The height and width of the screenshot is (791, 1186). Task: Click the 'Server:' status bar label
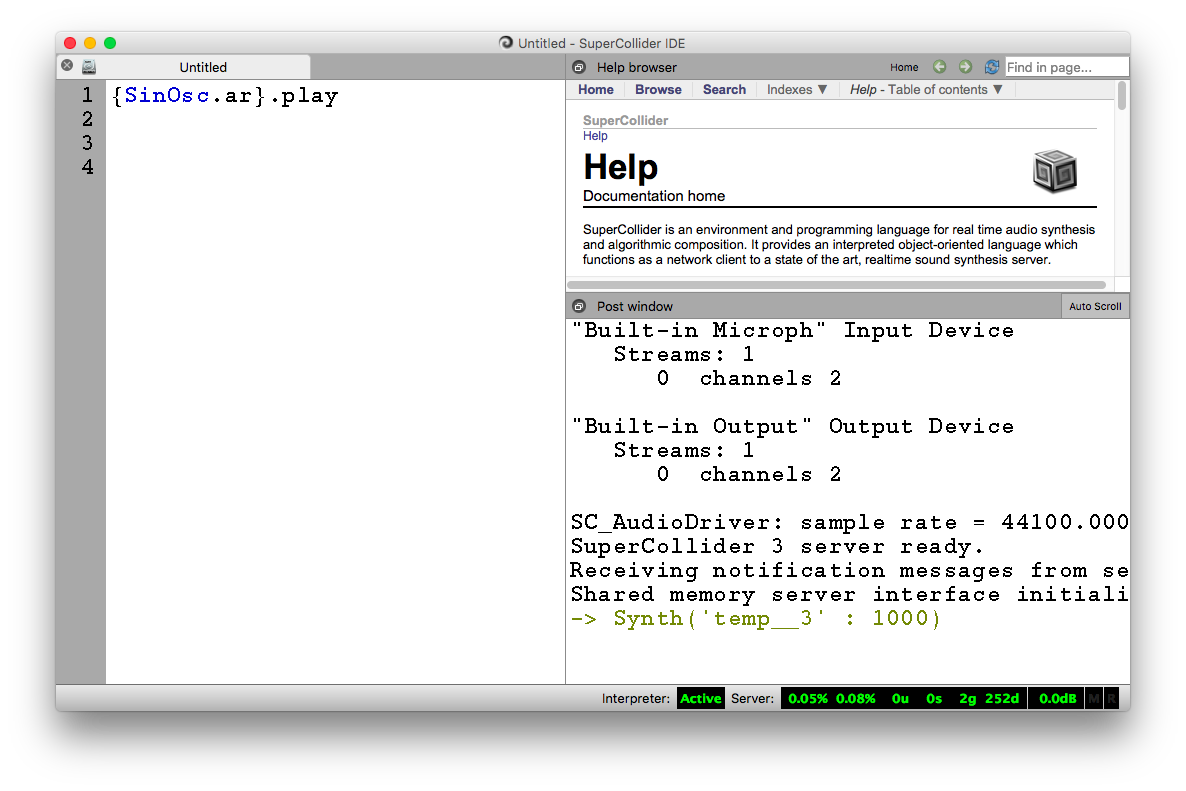click(752, 698)
